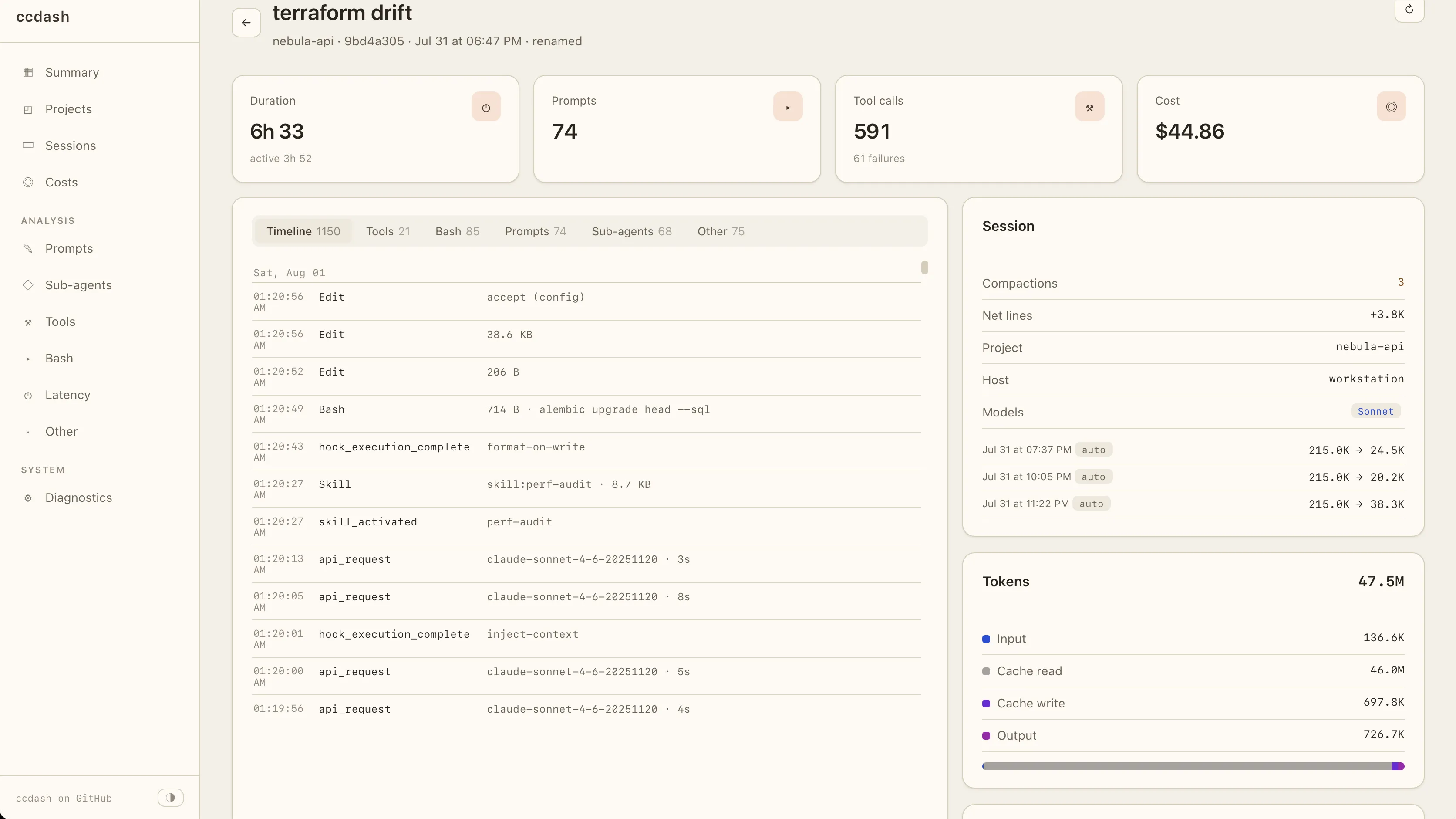Select the api_request row at 01:20:13
Viewport: 1456px width, 819px height.
586,564
